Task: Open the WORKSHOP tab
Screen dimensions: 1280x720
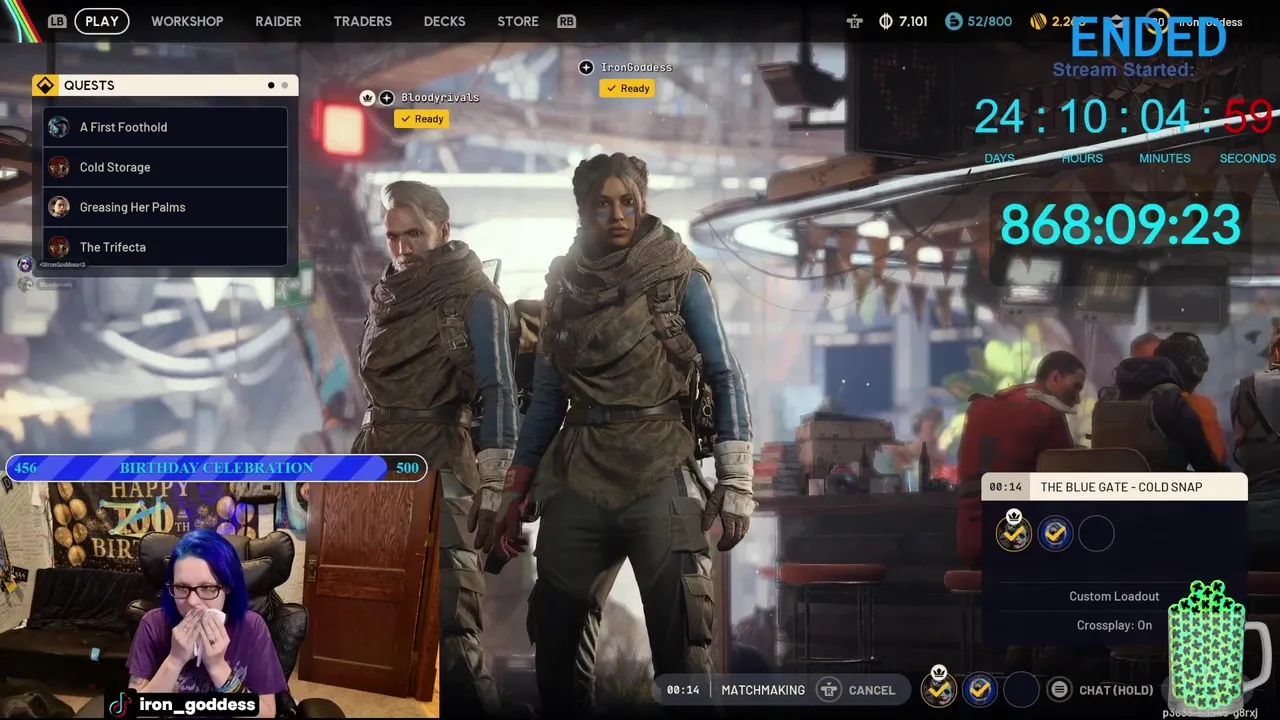Action: 187,21
